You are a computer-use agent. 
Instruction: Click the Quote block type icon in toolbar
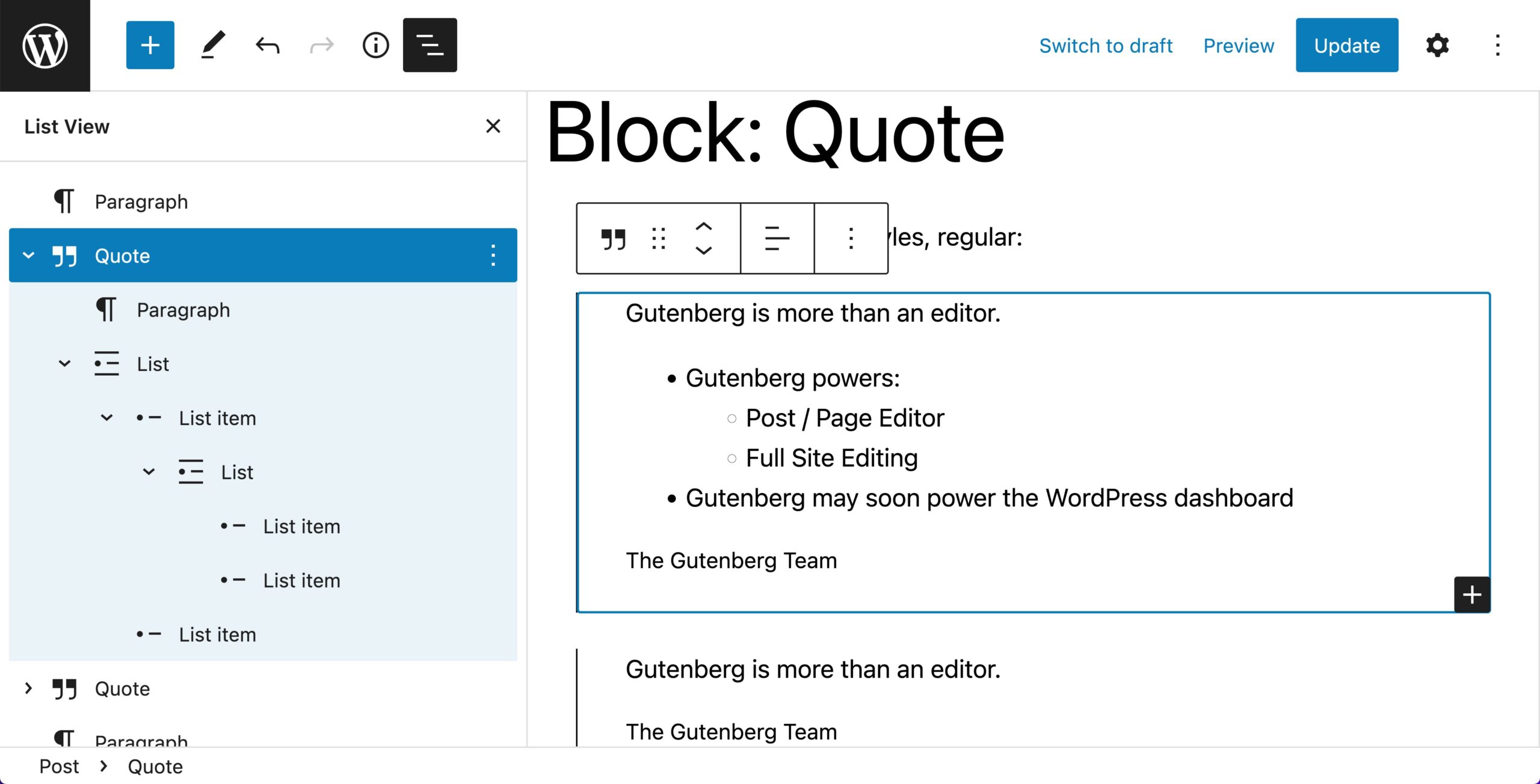tap(613, 239)
